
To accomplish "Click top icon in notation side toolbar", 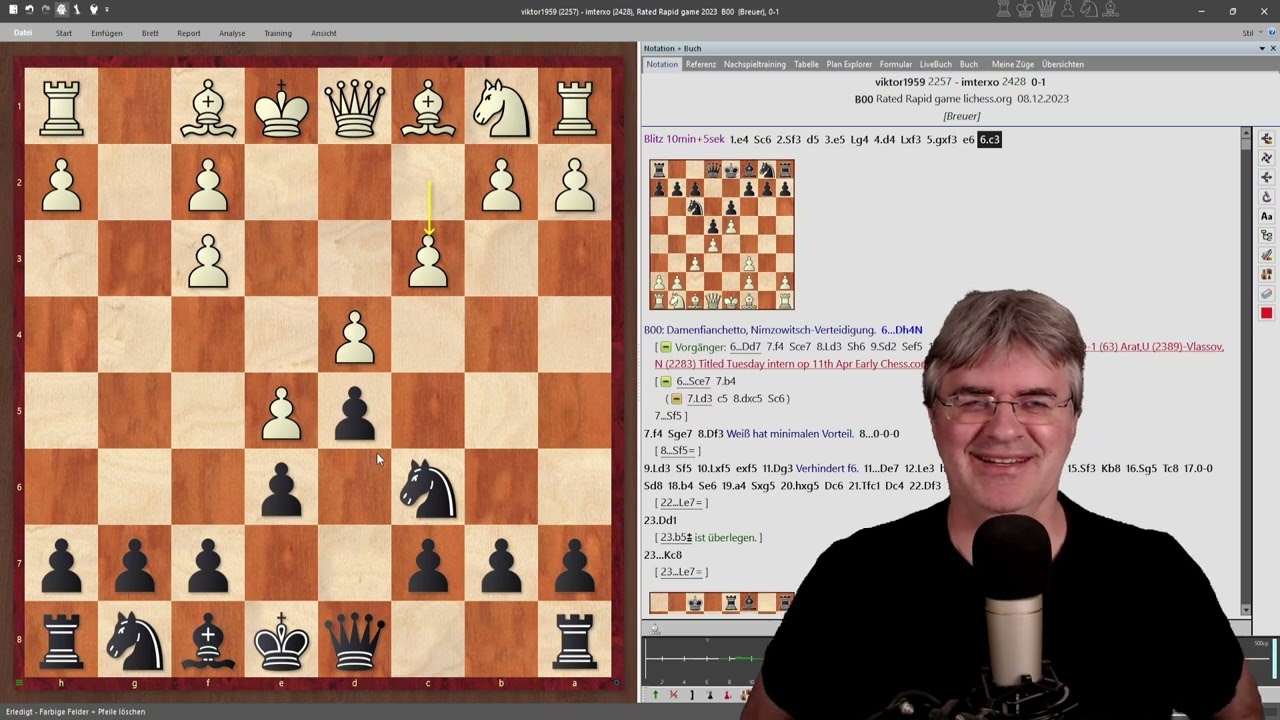I will click(1266, 139).
